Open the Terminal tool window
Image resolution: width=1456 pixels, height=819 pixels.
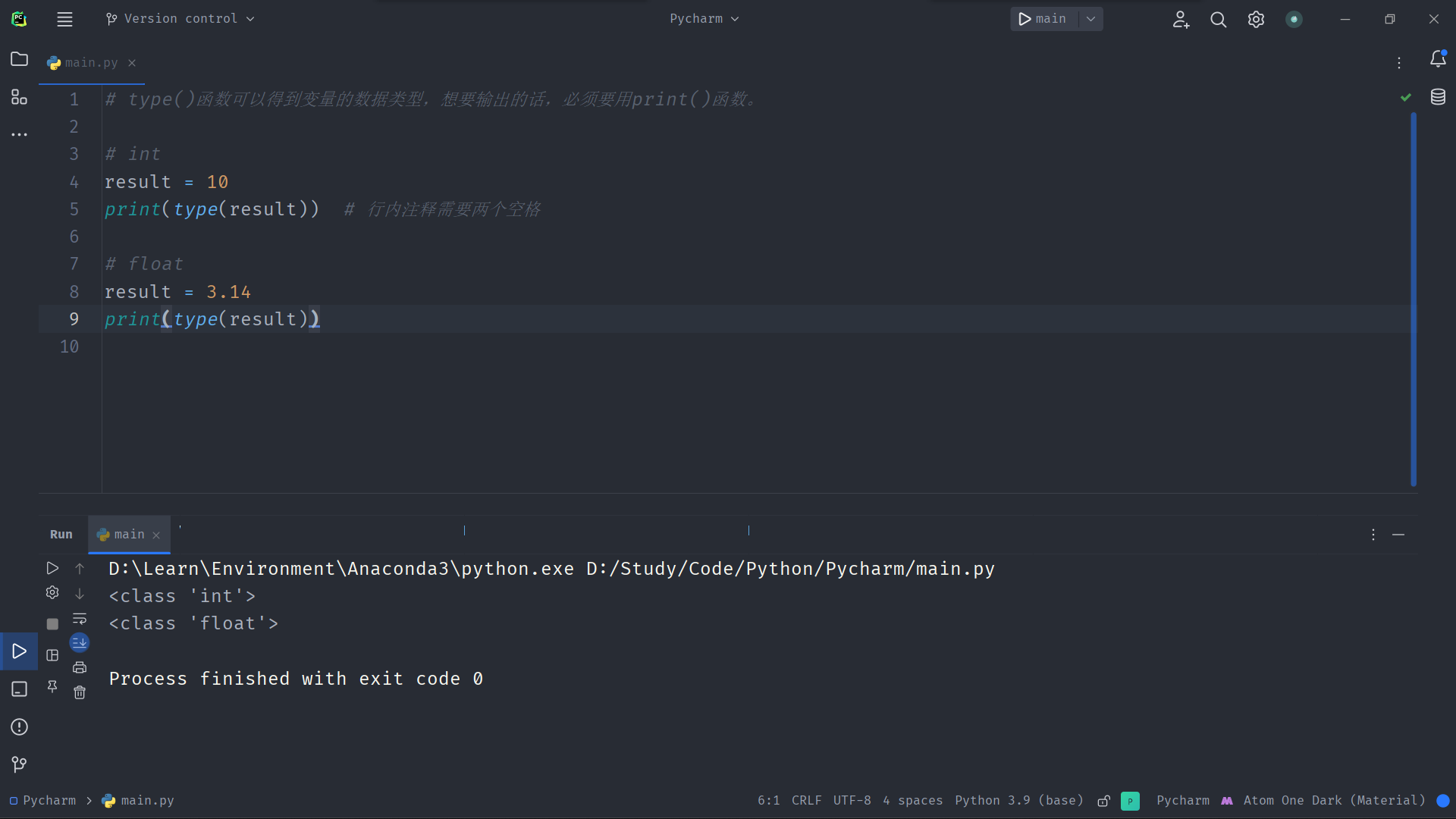pos(19,689)
